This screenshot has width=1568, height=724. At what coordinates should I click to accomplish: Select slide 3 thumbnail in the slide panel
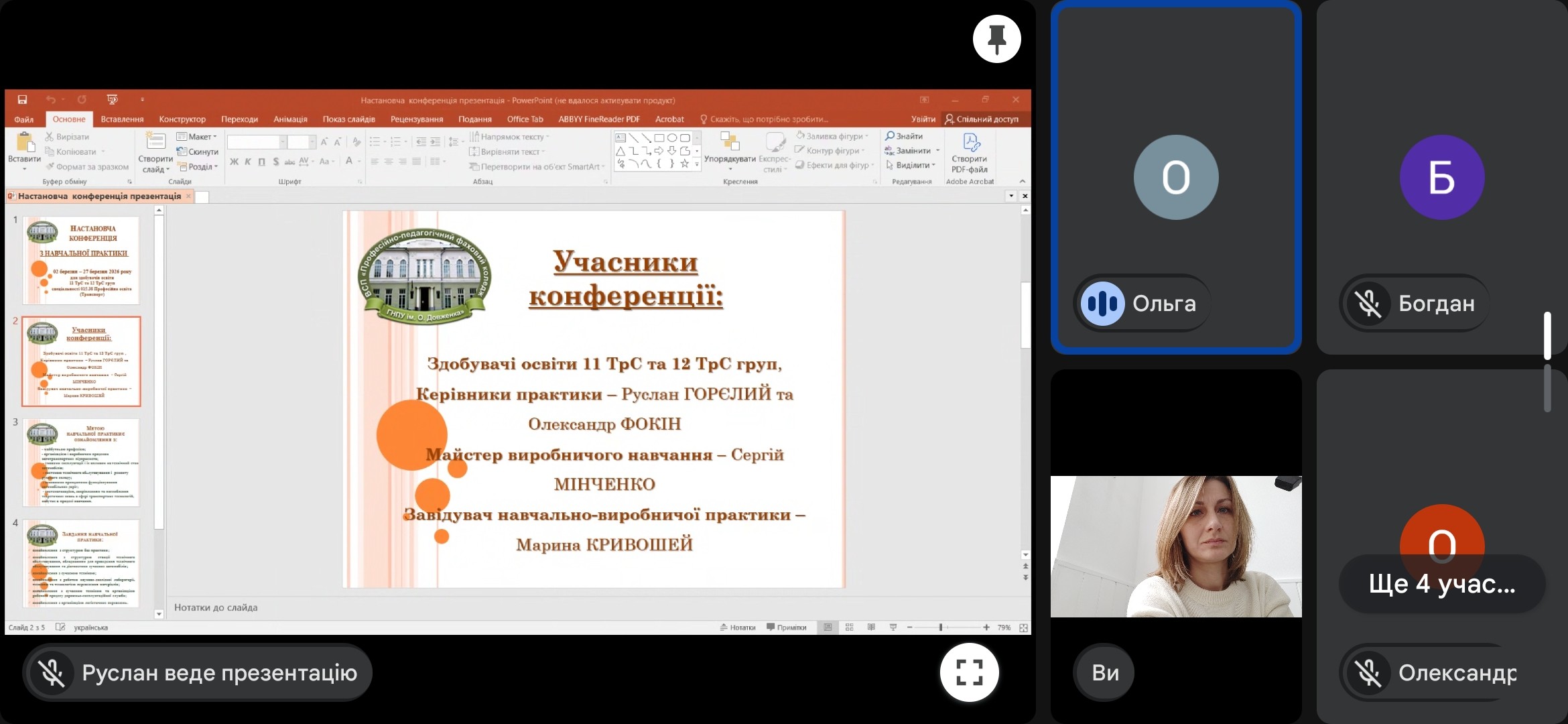[81, 463]
